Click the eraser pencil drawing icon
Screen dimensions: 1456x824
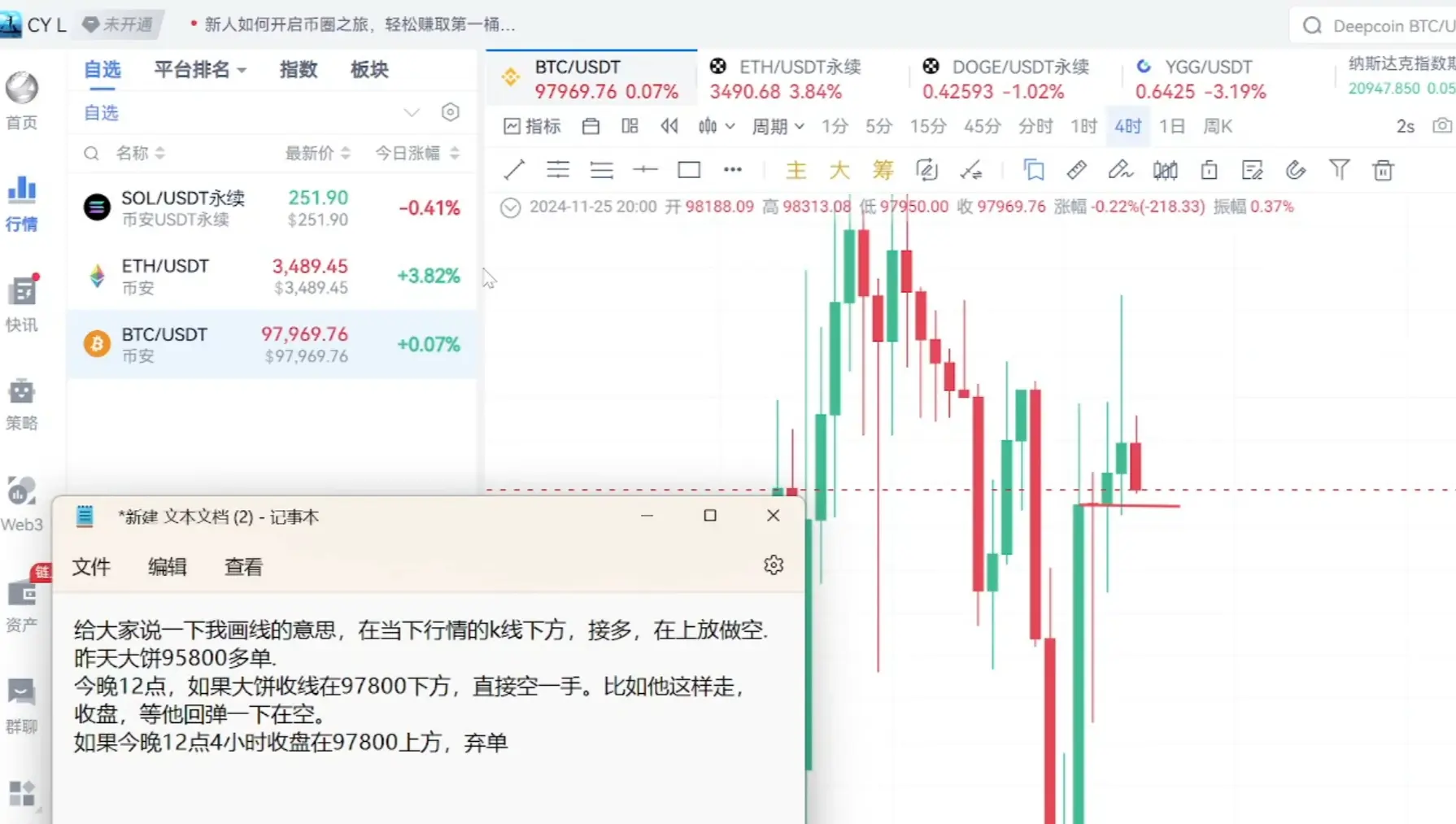click(1120, 170)
